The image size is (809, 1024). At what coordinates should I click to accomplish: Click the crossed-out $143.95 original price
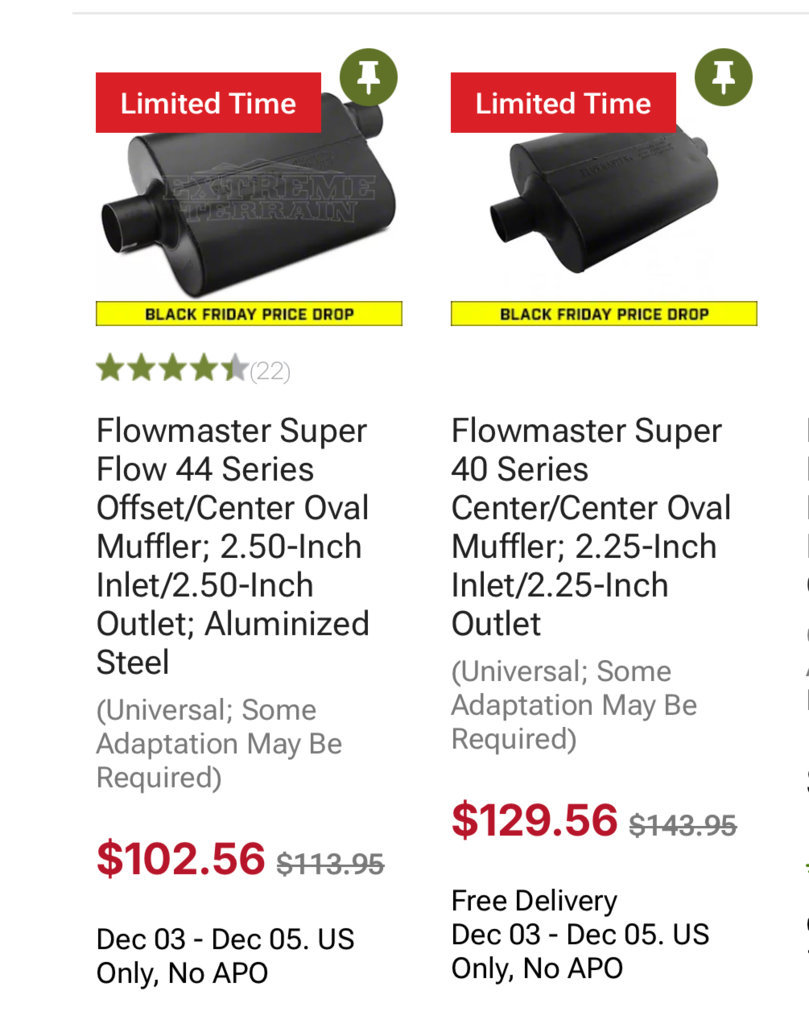coord(683,825)
